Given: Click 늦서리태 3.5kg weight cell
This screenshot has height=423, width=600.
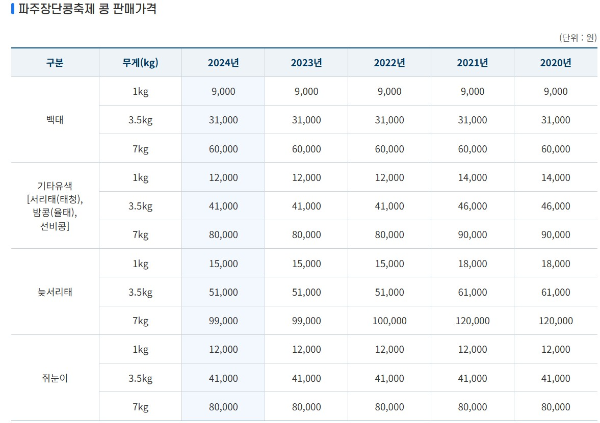Looking at the screenshot, I should pos(140,292).
